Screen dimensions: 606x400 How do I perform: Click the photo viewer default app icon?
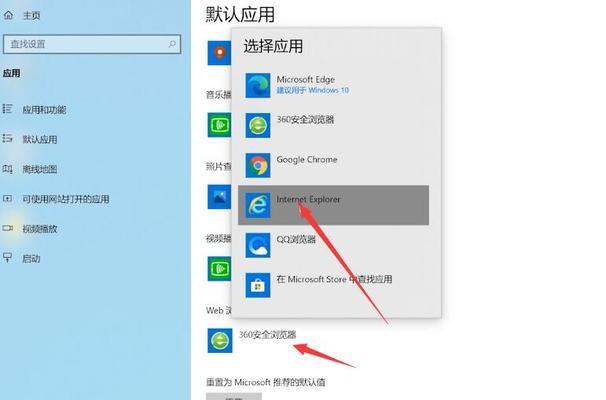(220, 197)
